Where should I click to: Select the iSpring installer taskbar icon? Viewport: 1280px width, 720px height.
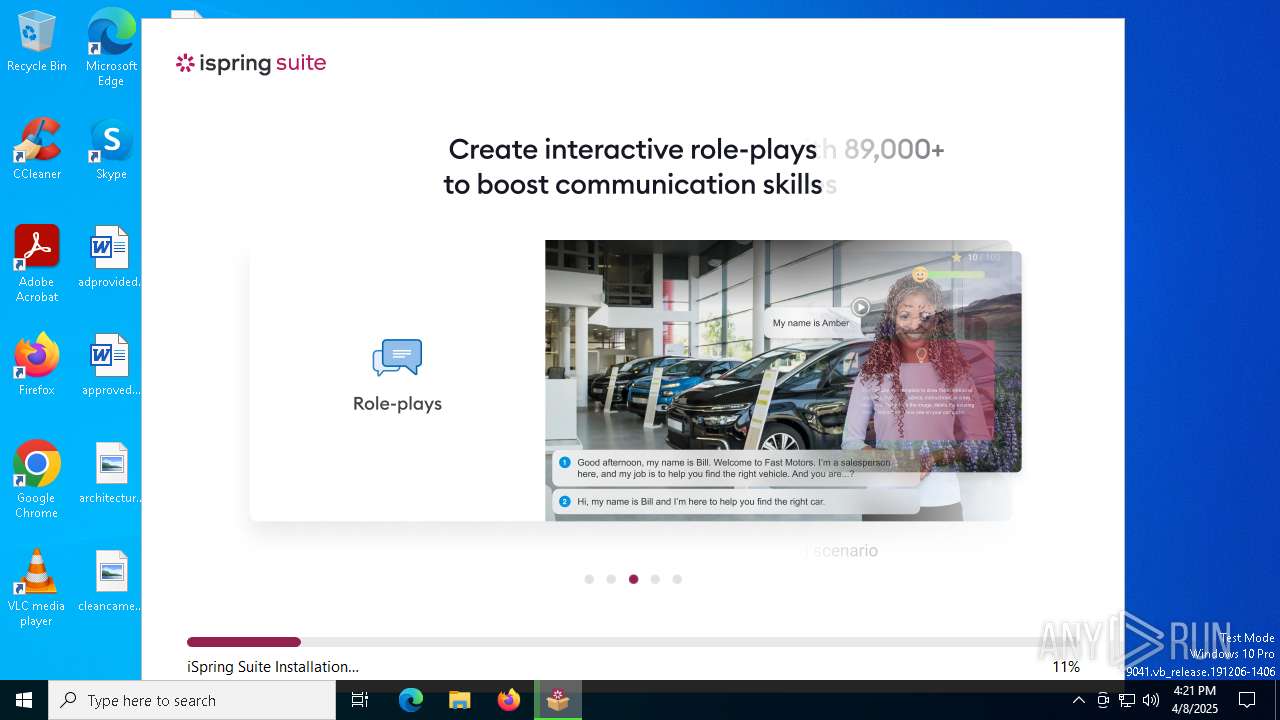click(x=558, y=700)
